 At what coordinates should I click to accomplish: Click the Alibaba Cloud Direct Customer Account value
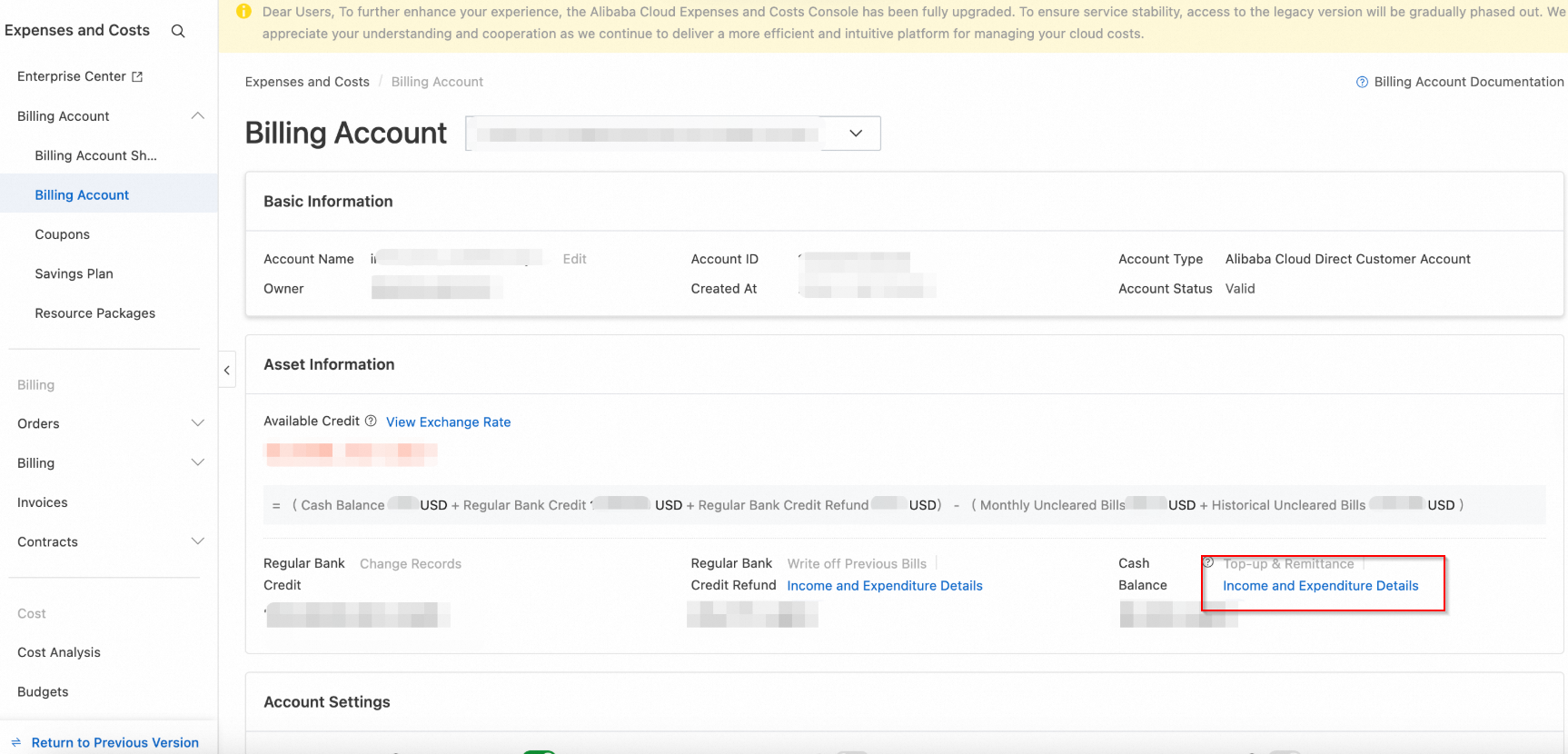pos(1347,259)
